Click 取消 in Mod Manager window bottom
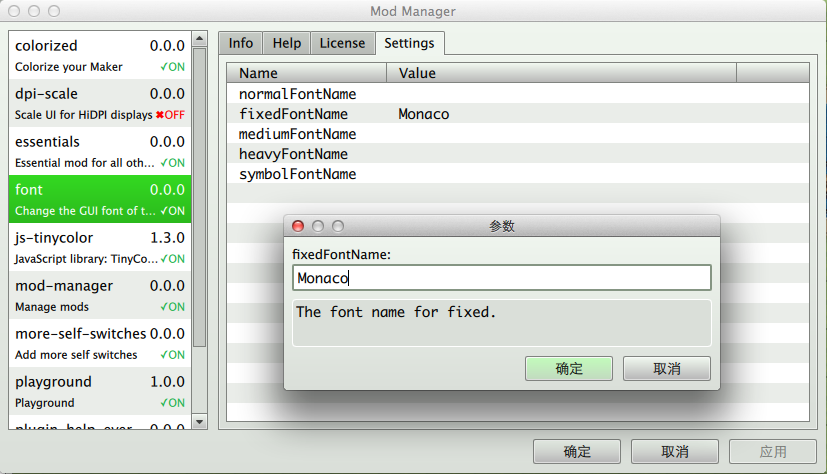Screen dimensions: 827x474 click(x=675, y=452)
